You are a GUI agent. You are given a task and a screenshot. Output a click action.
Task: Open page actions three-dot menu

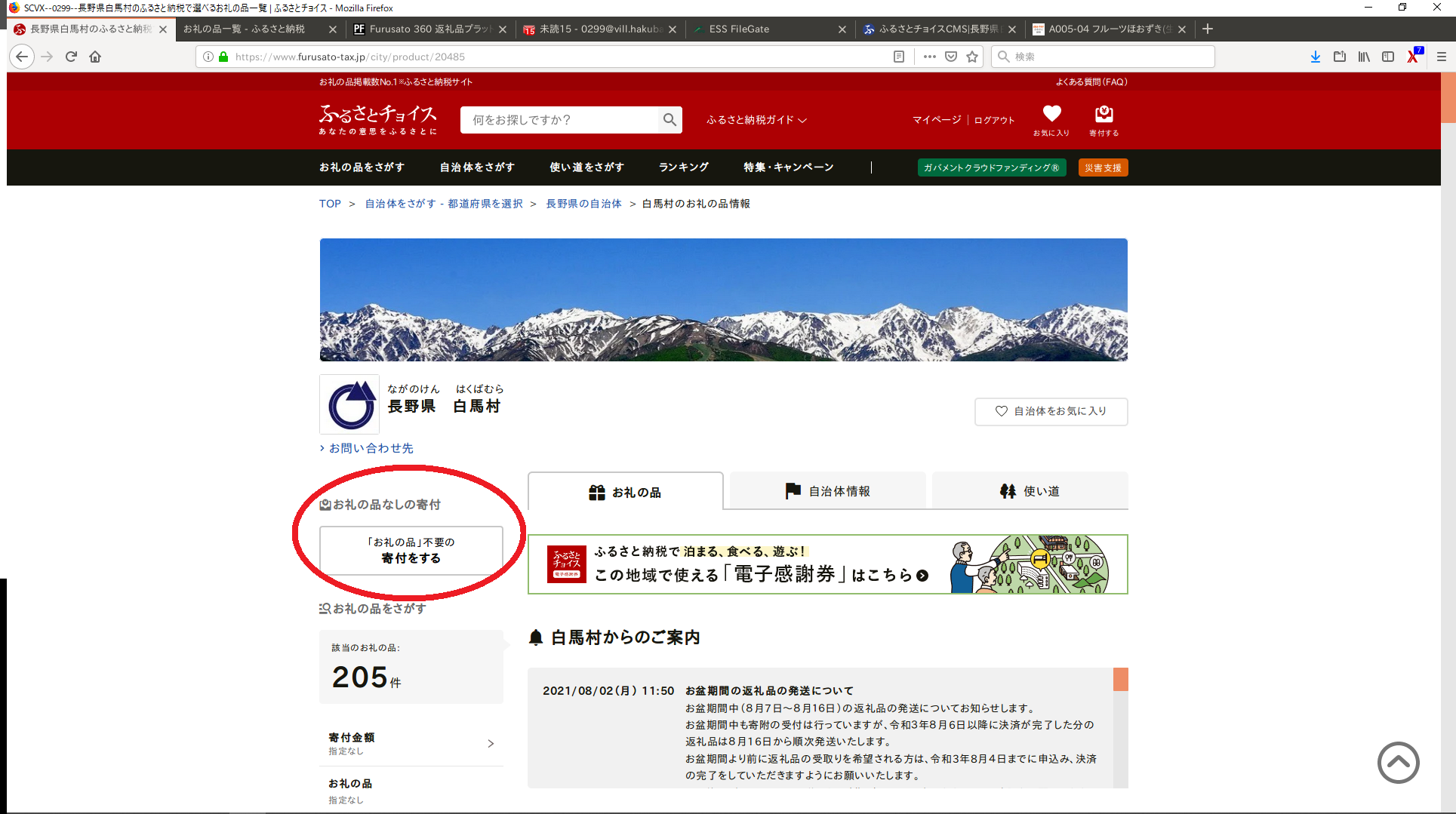point(929,57)
